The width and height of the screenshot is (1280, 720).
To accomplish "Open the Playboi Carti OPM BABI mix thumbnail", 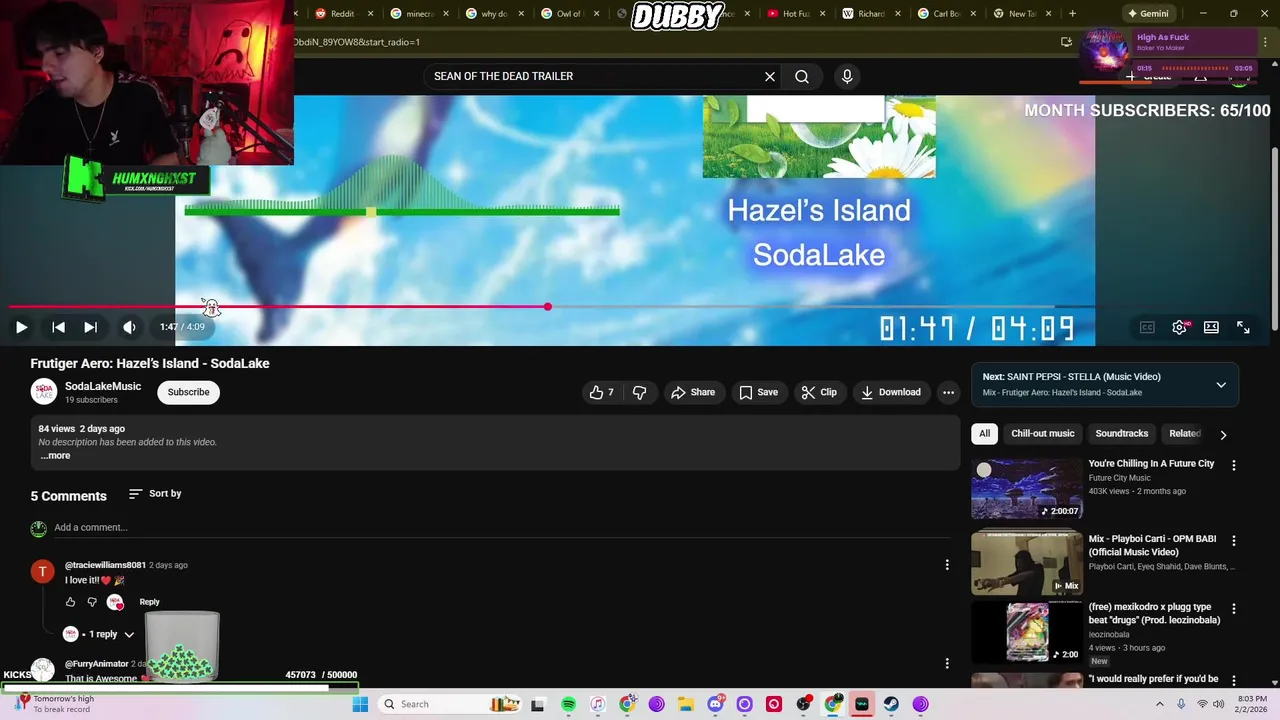I will pos(1027,564).
